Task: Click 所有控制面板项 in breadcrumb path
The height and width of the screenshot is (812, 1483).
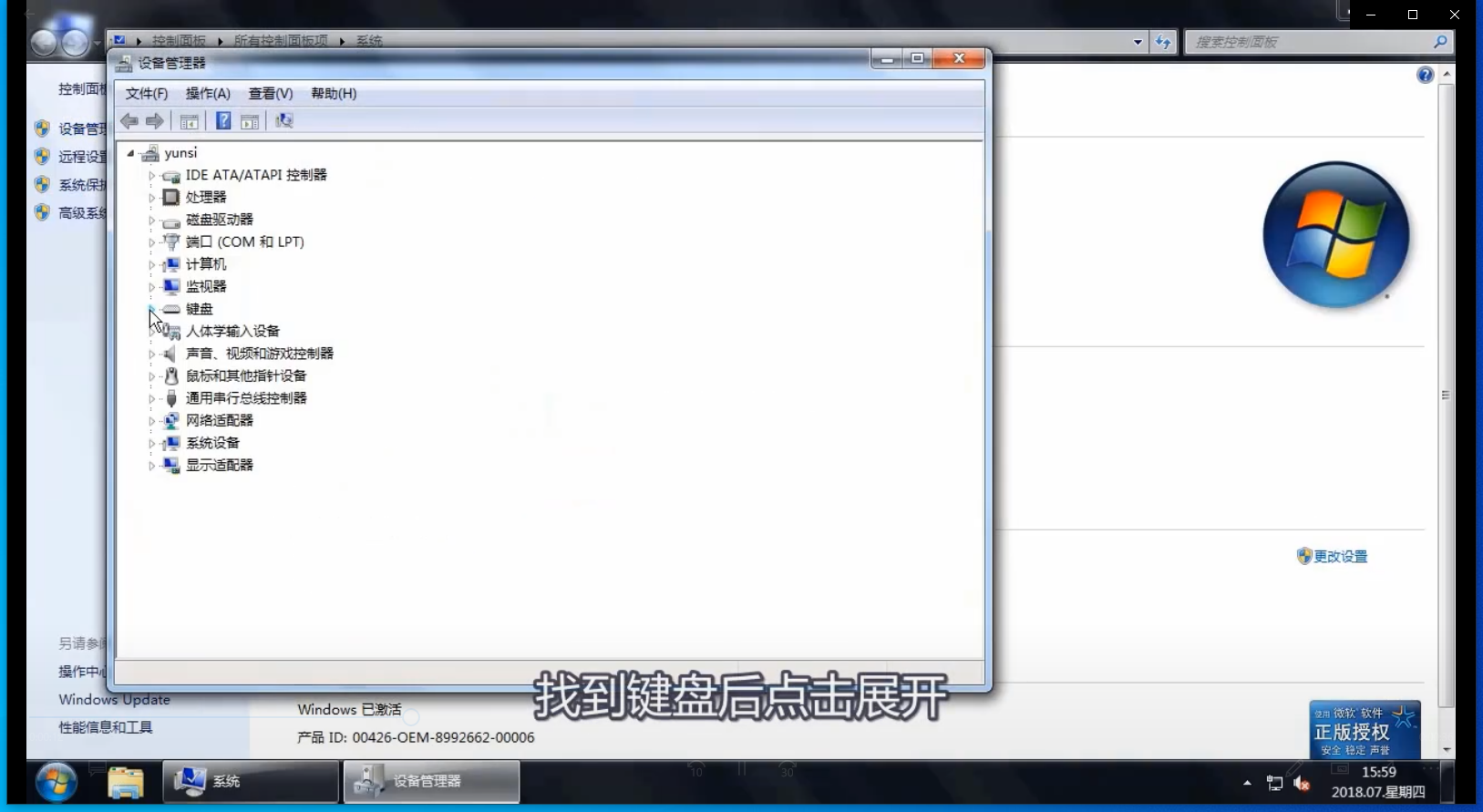Action: tap(281, 41)
